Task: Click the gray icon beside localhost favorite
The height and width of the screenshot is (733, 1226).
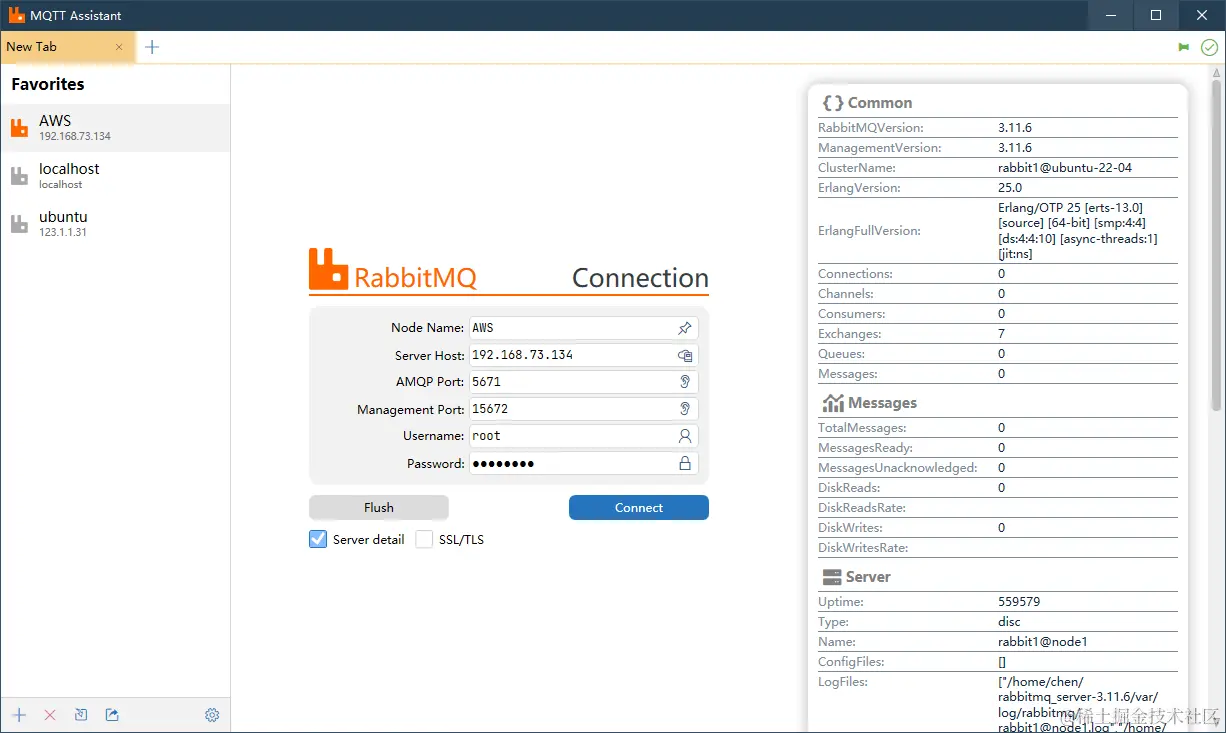Action: tap(19, 176)
